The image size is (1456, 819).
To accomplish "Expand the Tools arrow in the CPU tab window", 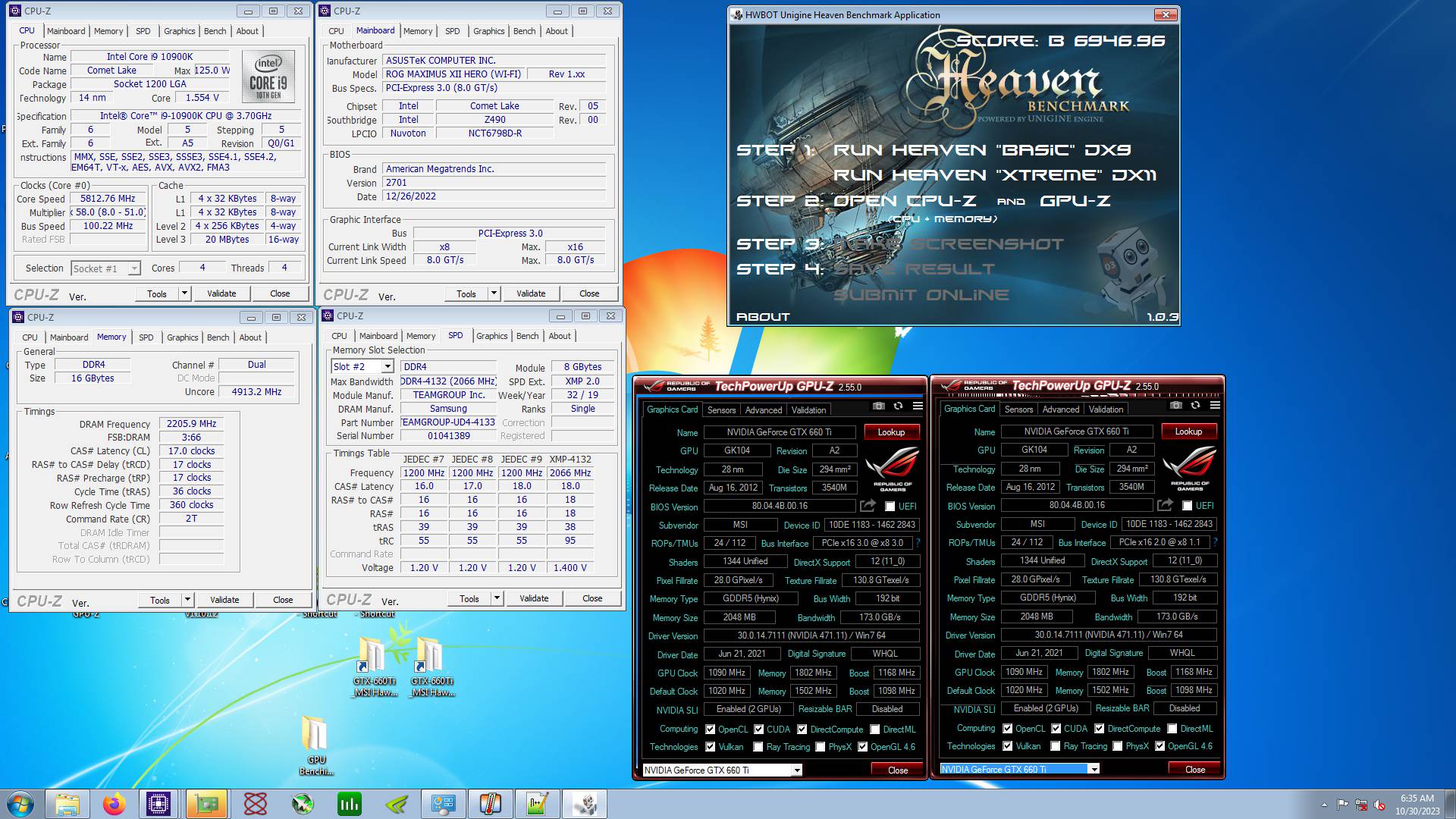I will coord(184,293).
